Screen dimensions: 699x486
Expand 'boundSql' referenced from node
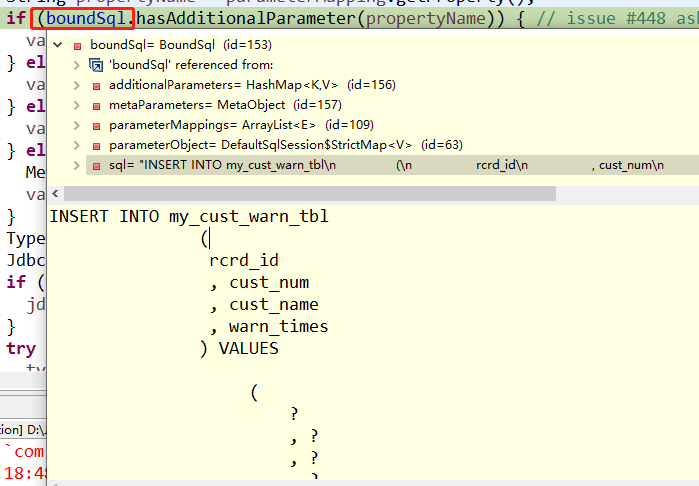pyautogui.click(x=77, y=65)
